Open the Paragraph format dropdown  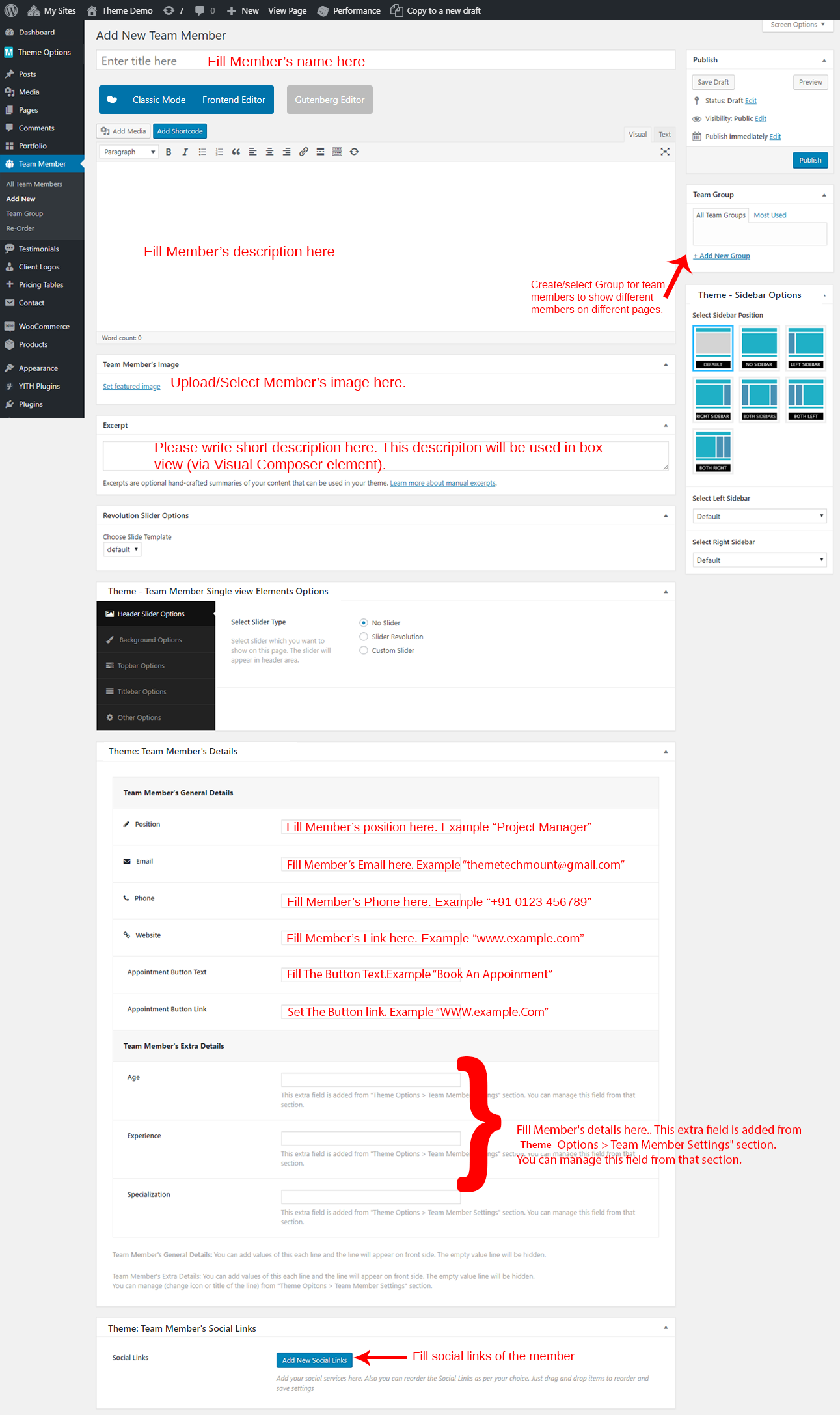coord(129,152)
